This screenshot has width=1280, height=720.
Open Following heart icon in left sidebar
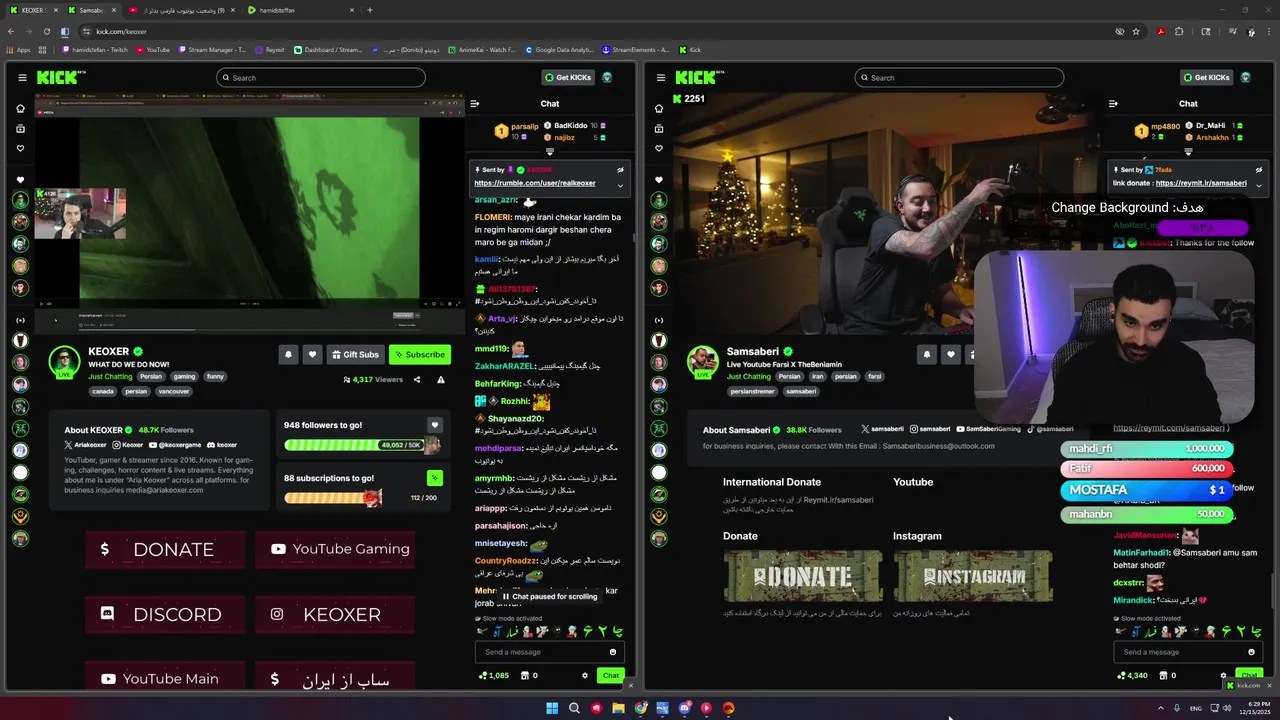pyautogui.click(x=20, y=148)
